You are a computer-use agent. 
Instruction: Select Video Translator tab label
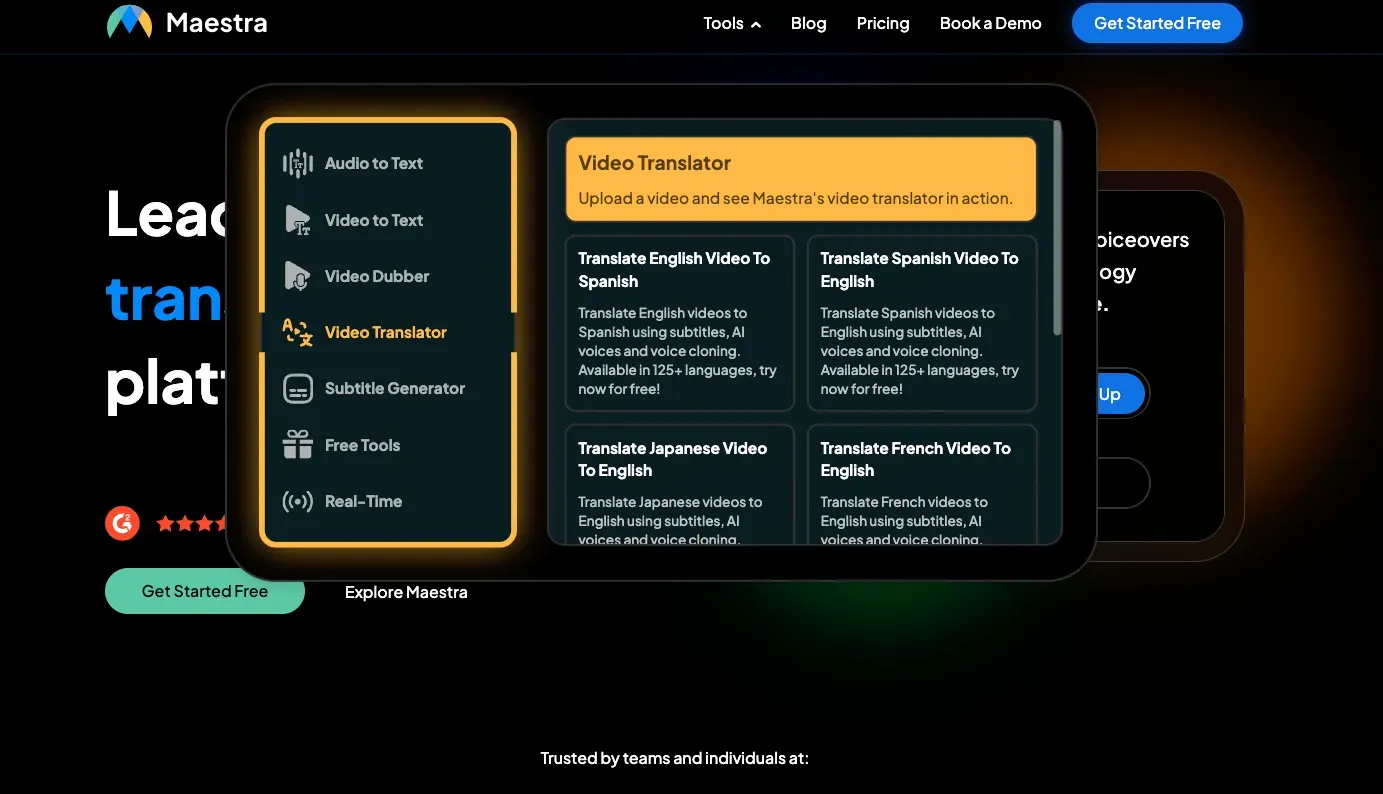[x=386, y=332]
